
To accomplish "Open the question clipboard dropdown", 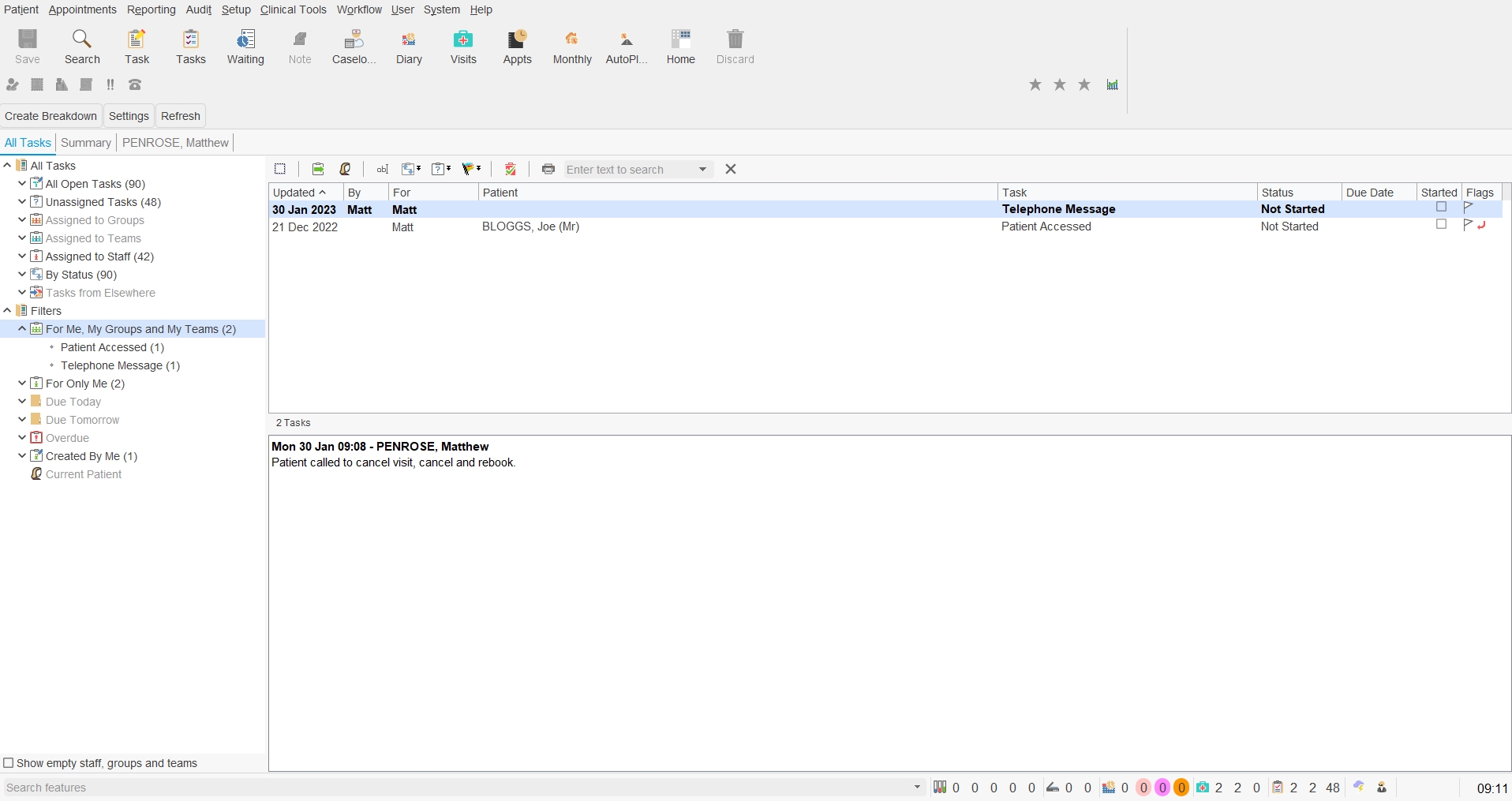I will pos(441,169).
